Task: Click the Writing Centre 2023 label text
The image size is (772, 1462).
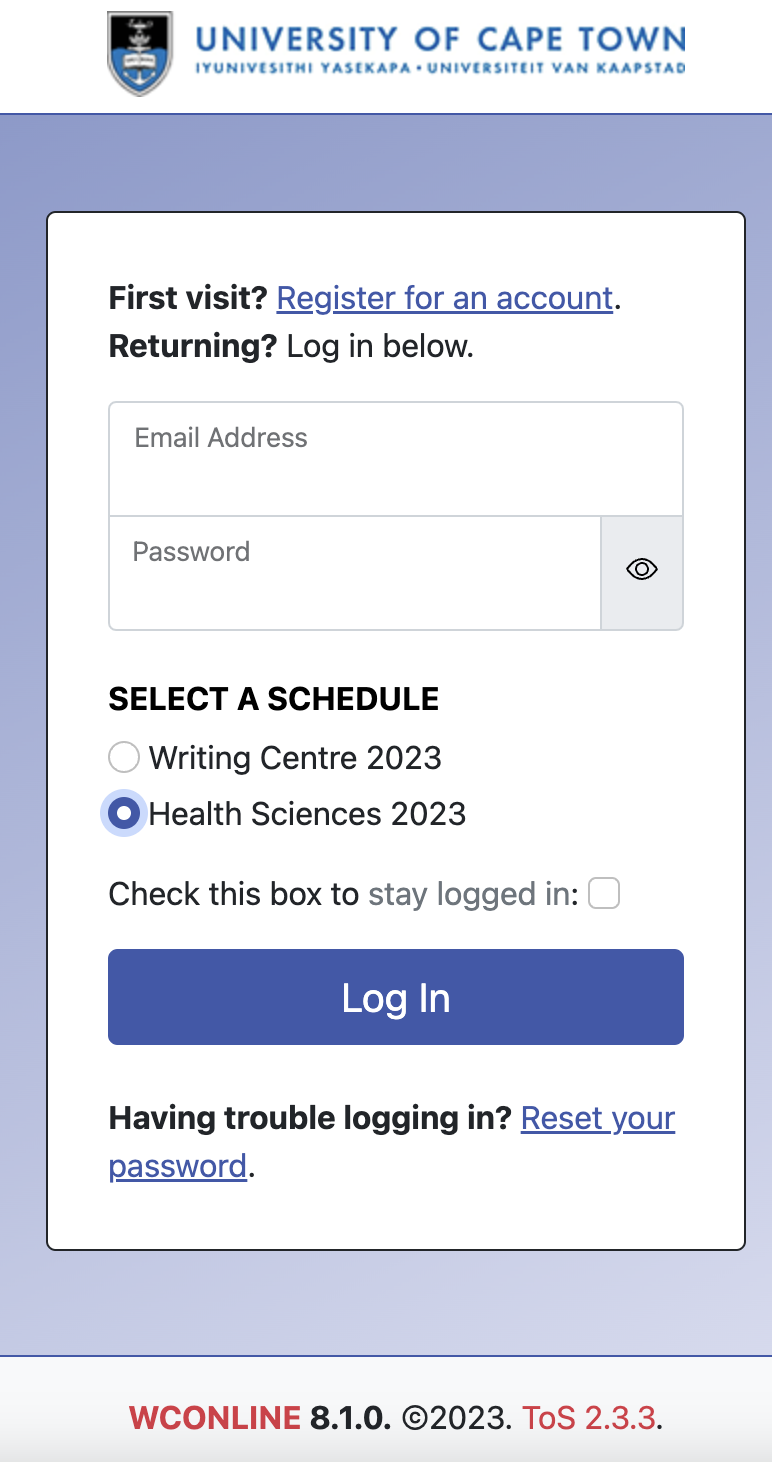Action: coord(295,758)
